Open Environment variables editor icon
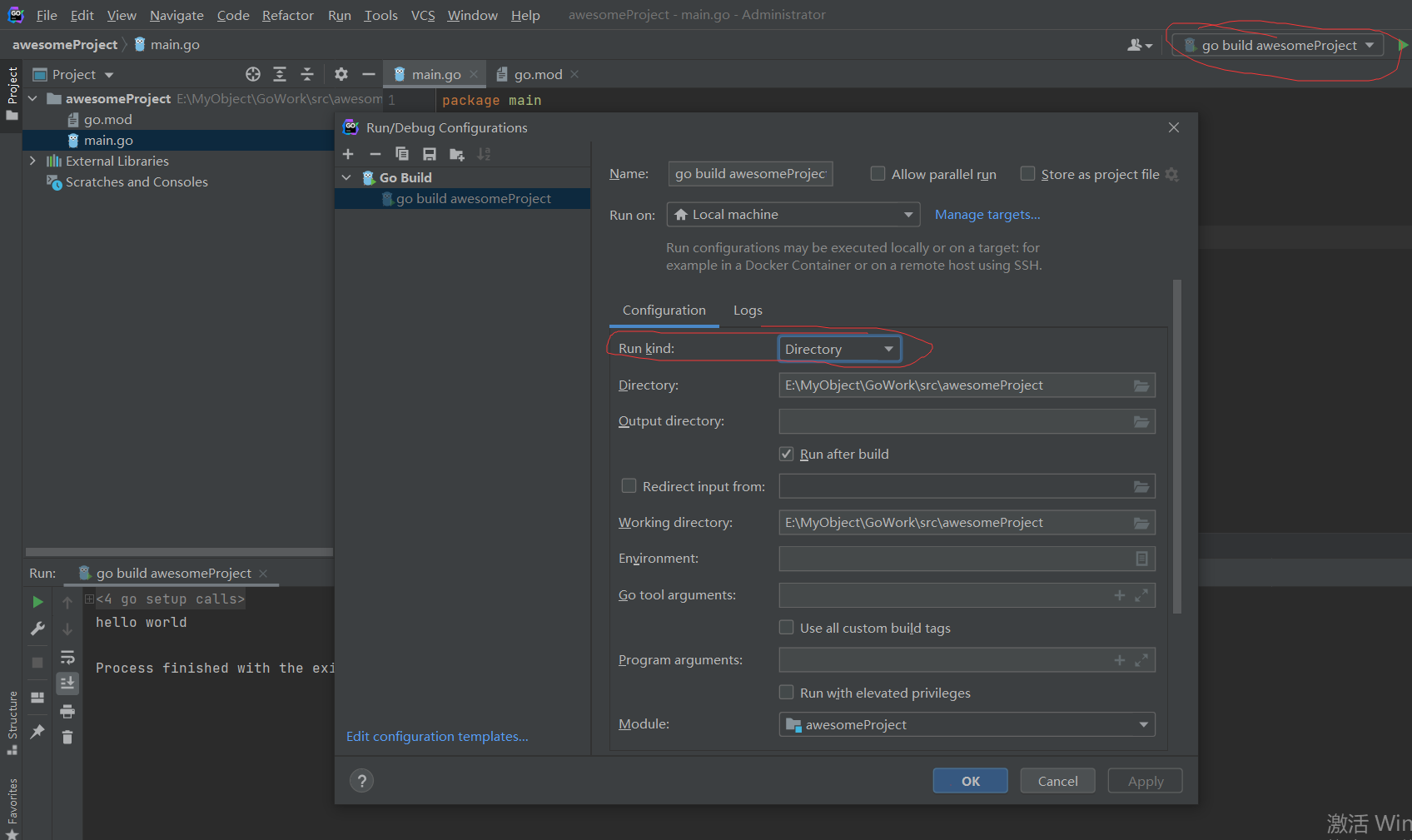 tap(1142, 559)
